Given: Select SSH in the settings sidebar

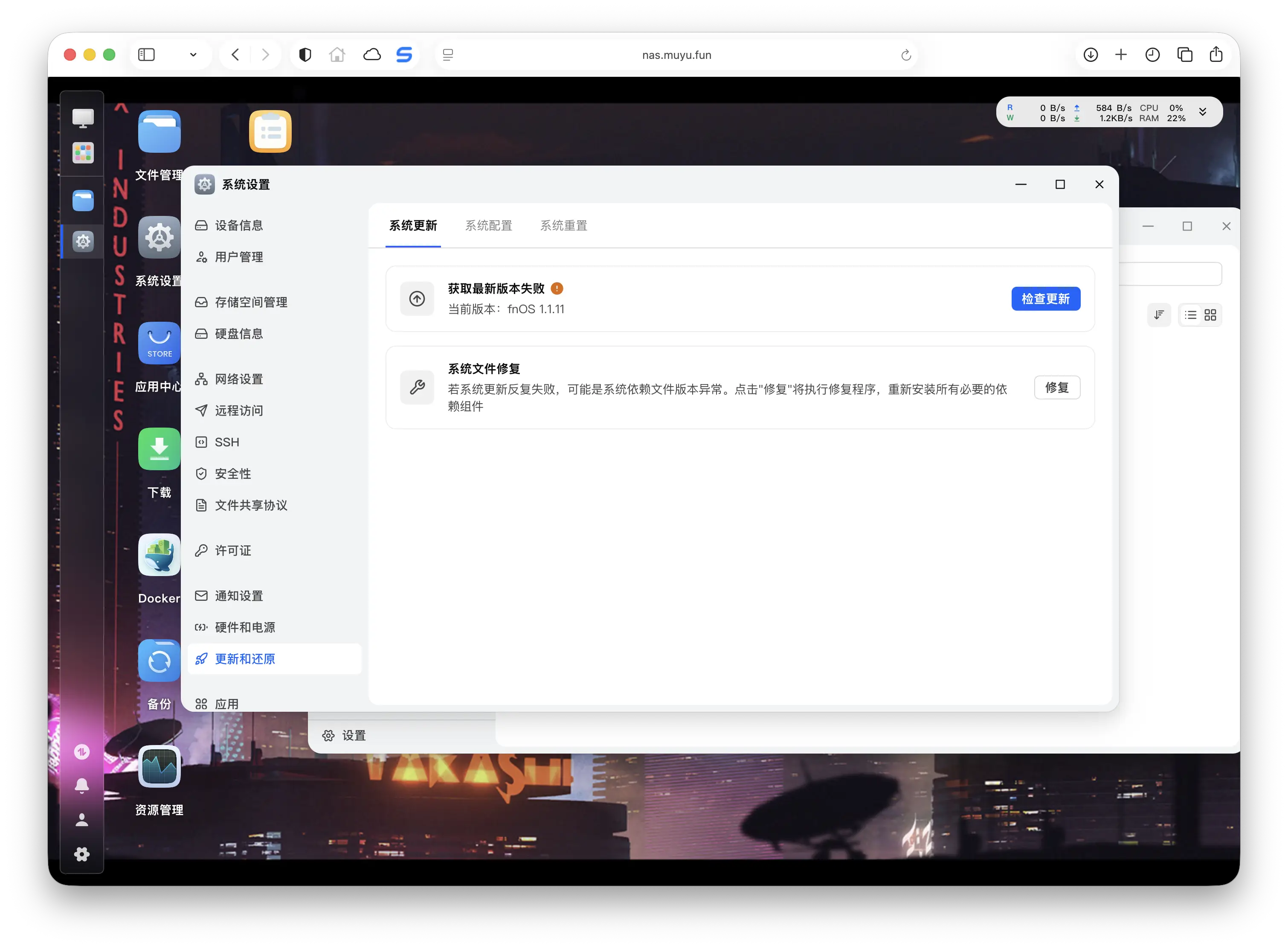Looking at the screenshot, I should pos(226,442).
